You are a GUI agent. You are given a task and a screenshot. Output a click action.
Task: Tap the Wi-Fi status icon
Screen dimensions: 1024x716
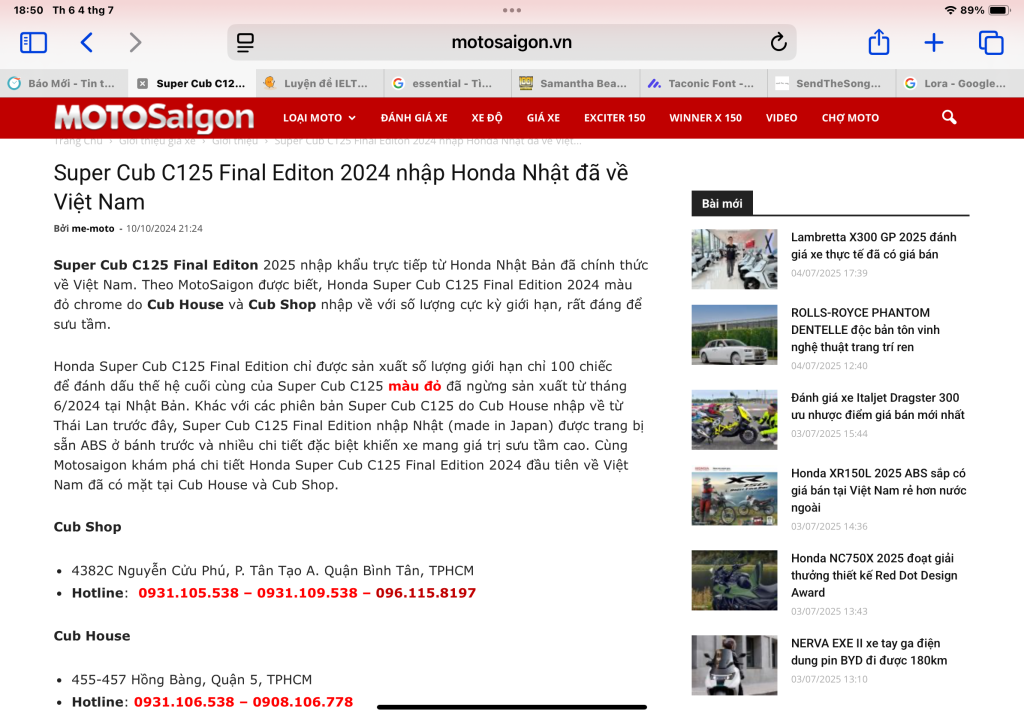[950, 10]
